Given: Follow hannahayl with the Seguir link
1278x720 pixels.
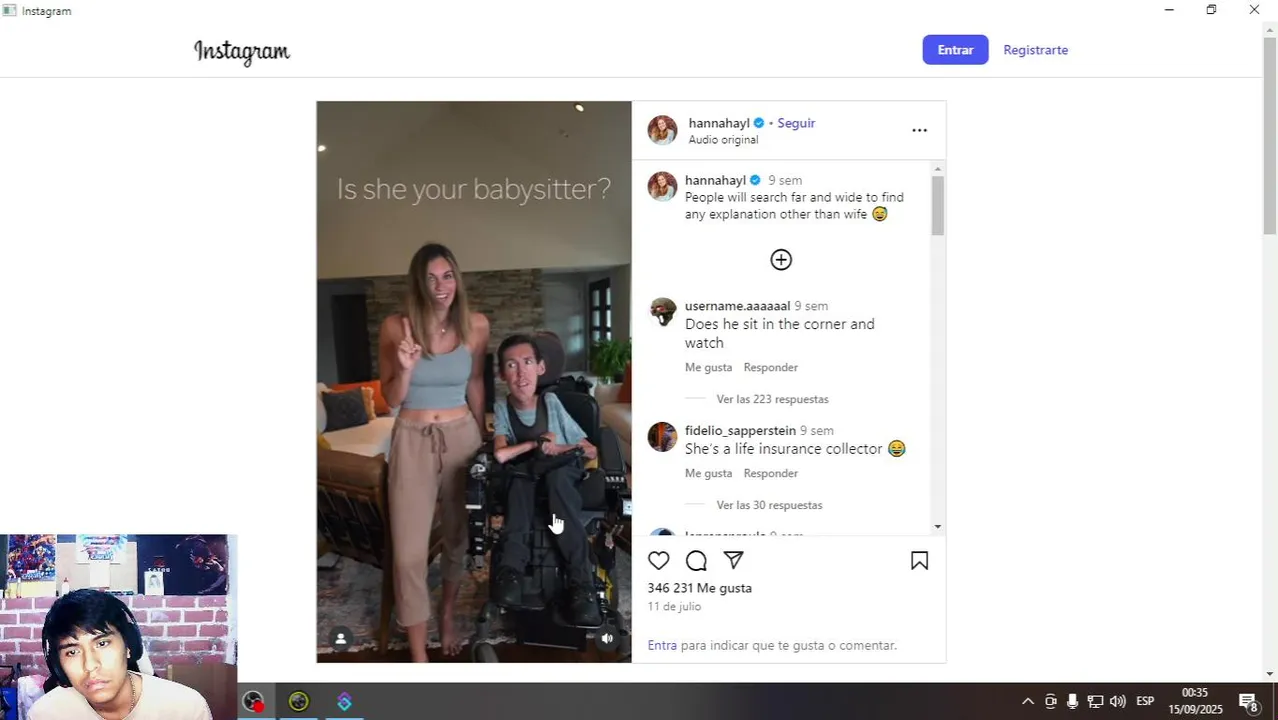Looking at the screenshot, I should pyautogui.click(x=796, y=123).
